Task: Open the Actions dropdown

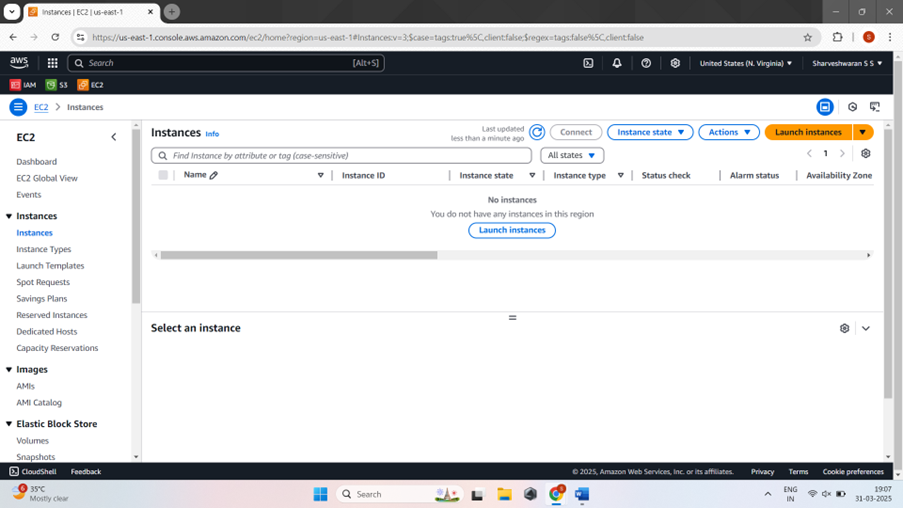Action: [729, 132]
